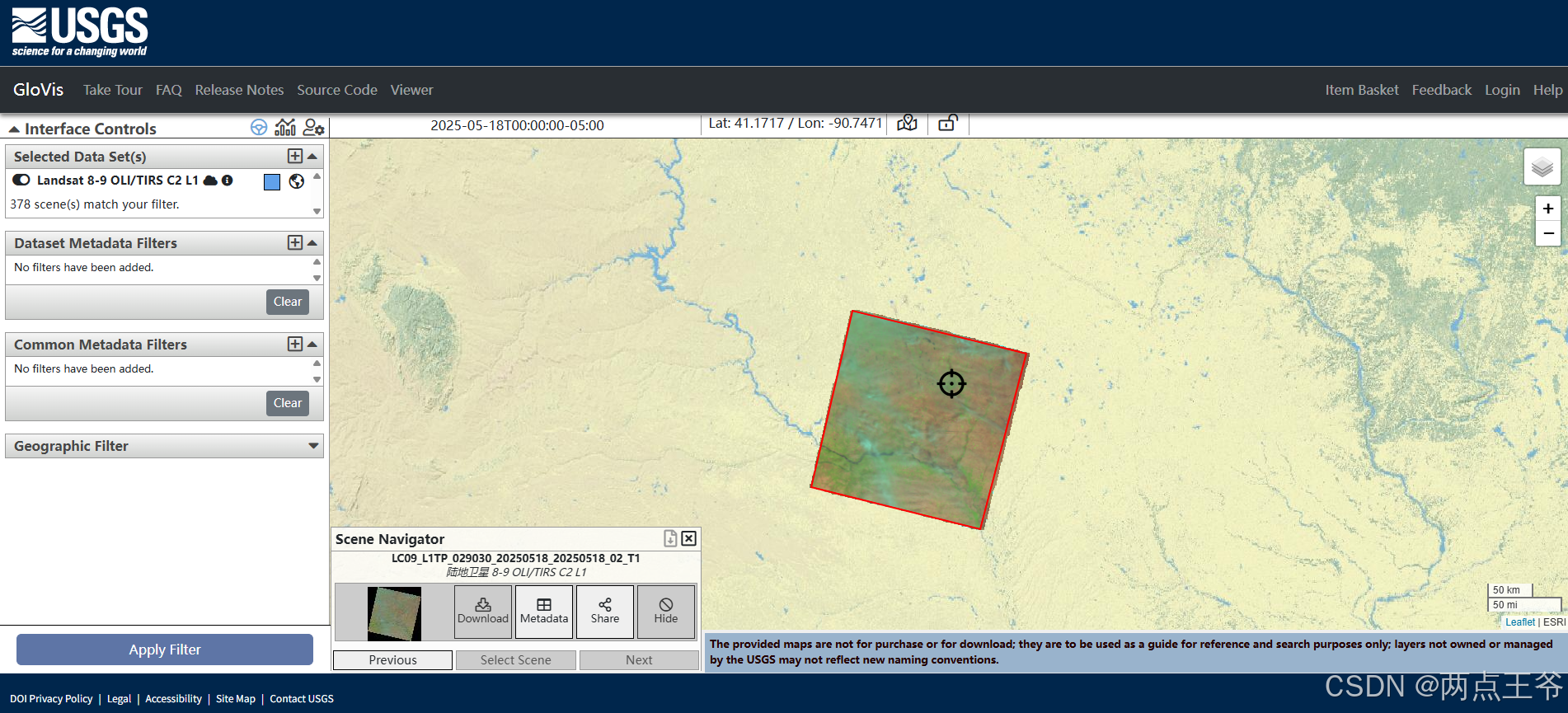Open the Feedback form
Viewport: 1568px width, 713px height.
point(1442,90)
